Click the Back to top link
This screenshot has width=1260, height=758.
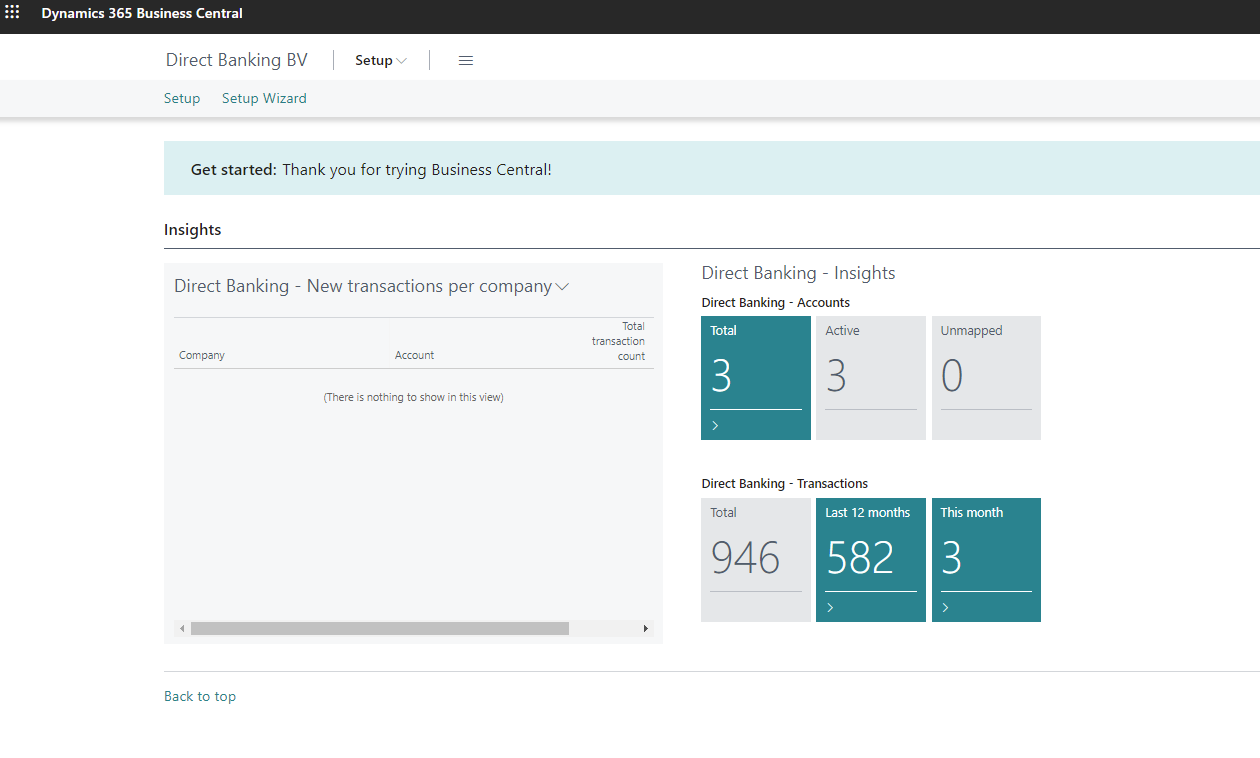(200, 696)
